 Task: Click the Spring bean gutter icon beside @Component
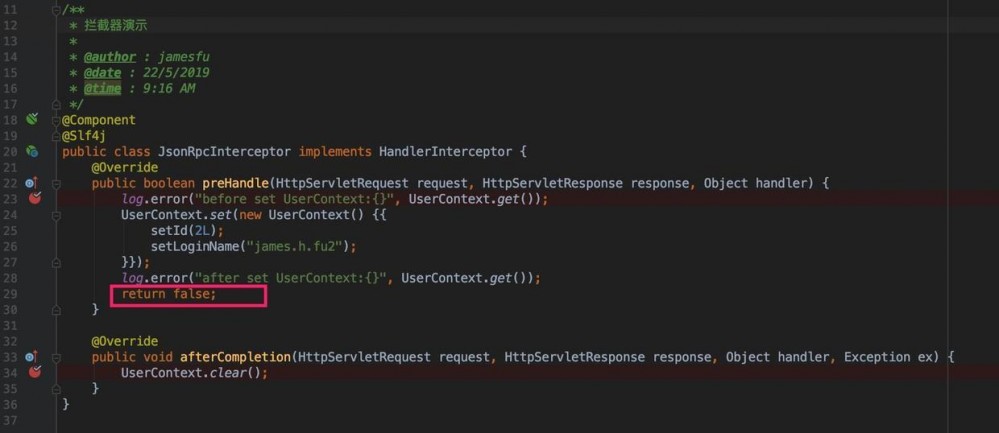tap(32, 119)
